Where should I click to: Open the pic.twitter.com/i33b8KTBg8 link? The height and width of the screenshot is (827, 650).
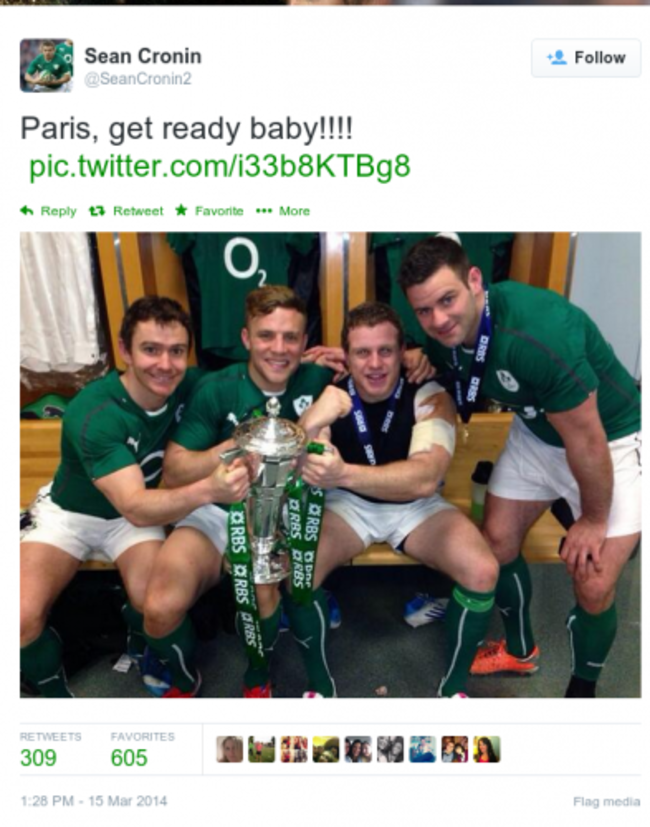[219, 166]
